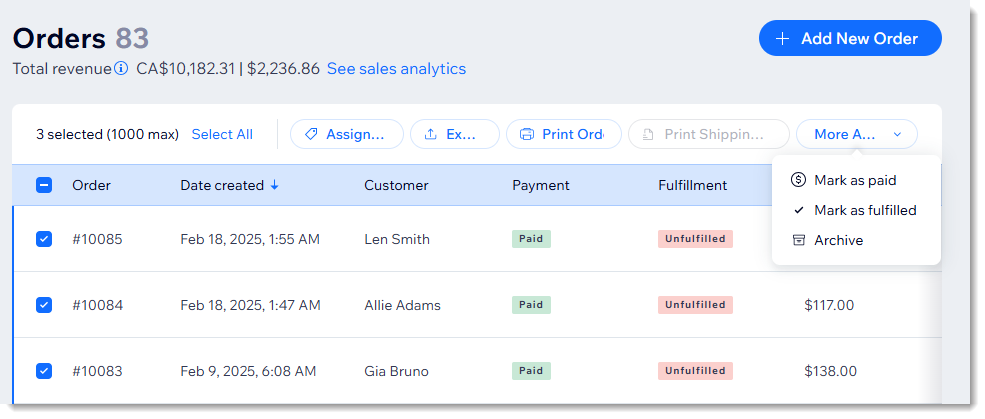985x419 pixels.
Task: Choose Mark as paid from the menu
Action: pyautogui.click(x=856, y=180)
